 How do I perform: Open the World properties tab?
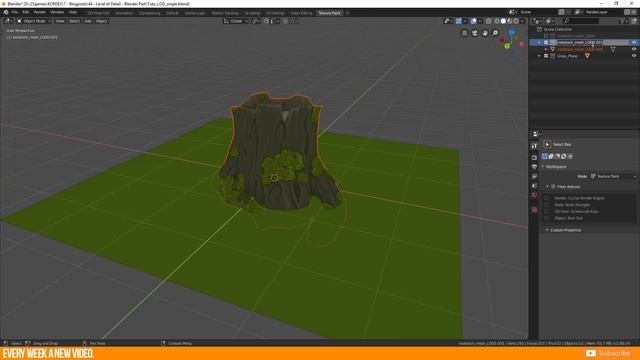[534, 196]
